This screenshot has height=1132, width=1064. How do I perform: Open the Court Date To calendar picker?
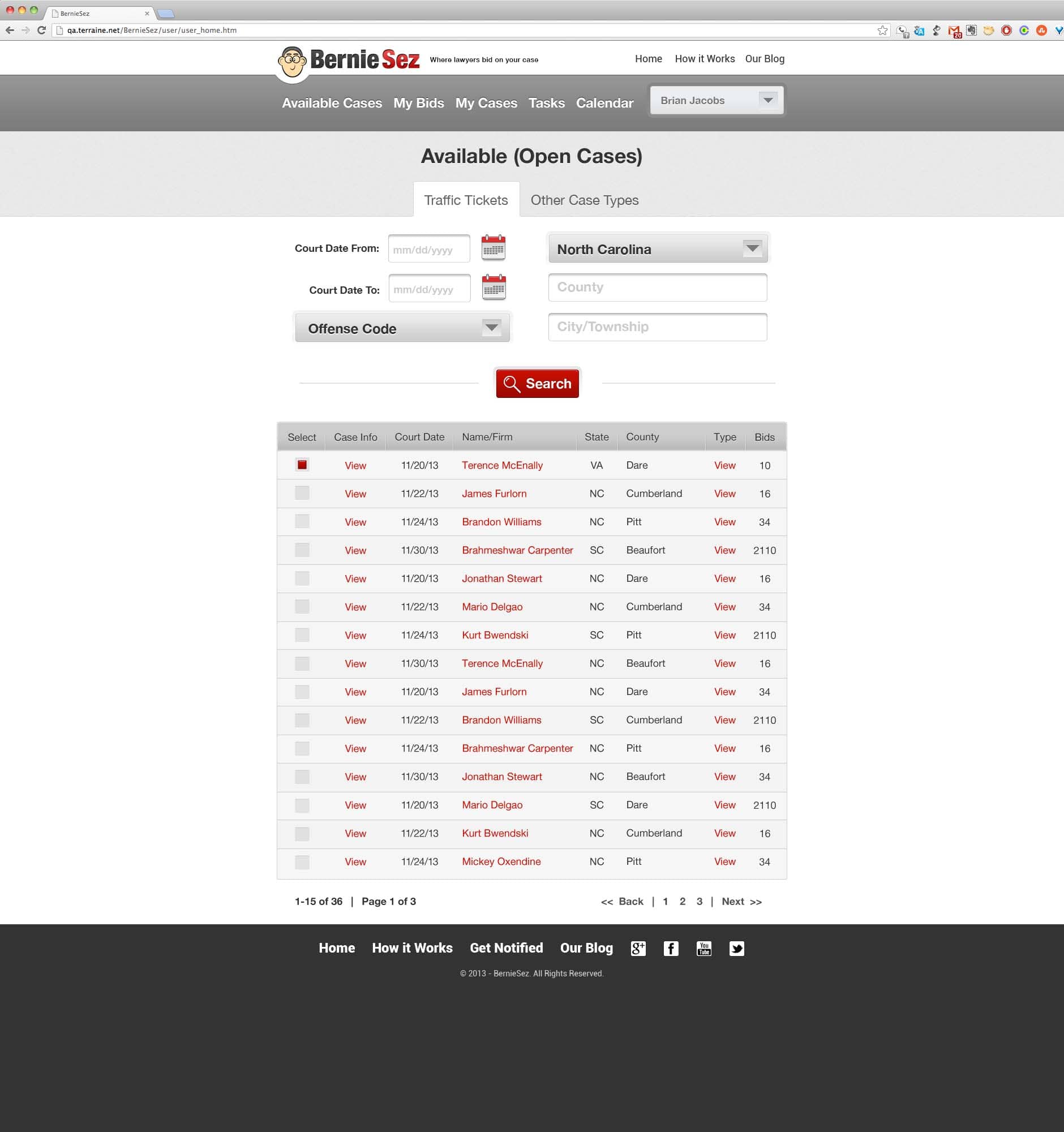(x=494, y=288)
